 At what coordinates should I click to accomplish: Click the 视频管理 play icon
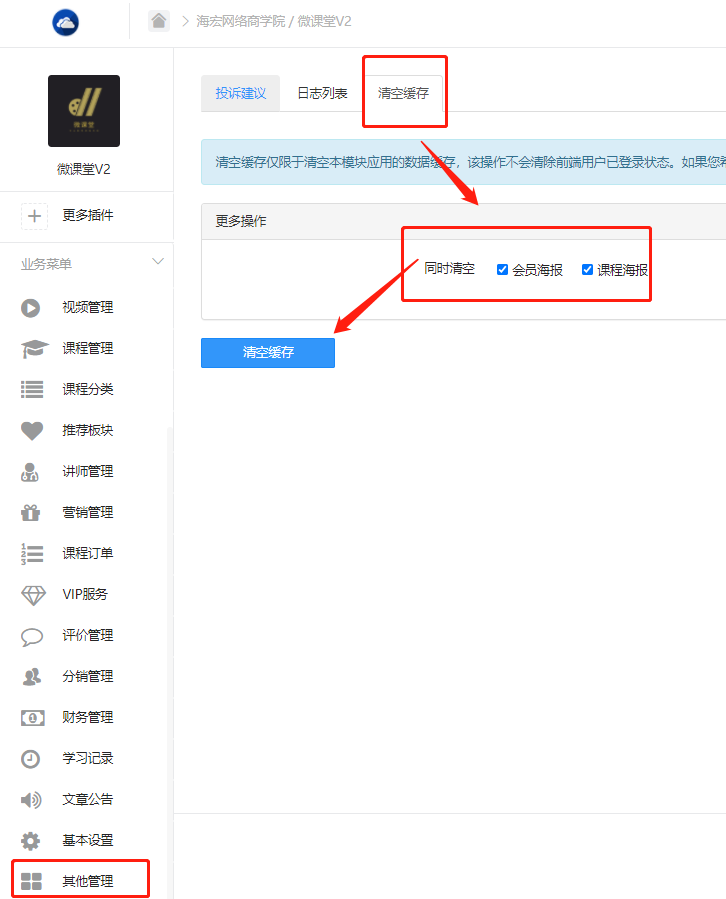30,308
